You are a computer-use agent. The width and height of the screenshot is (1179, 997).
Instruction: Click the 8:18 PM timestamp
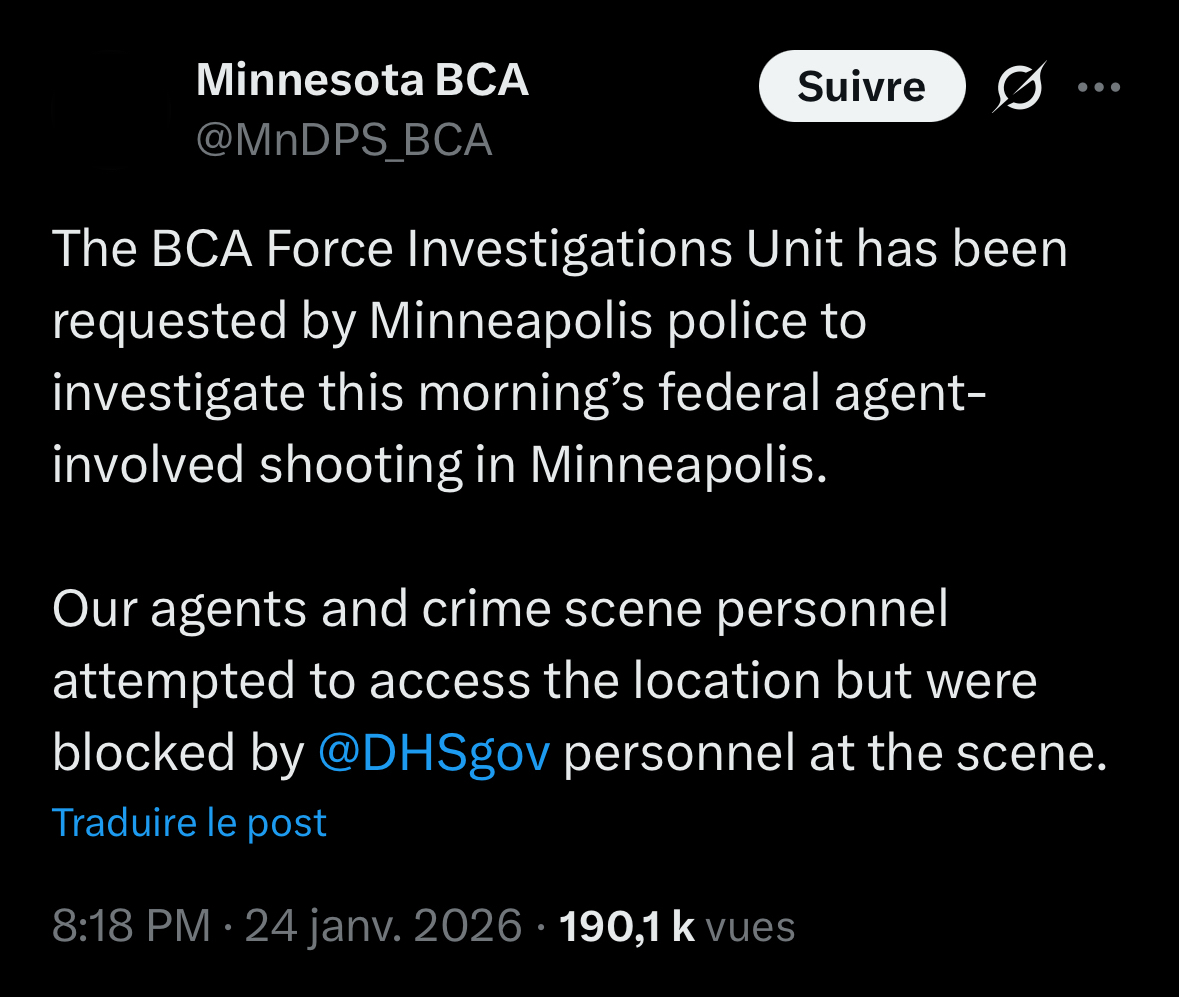[x=131, y=926]
